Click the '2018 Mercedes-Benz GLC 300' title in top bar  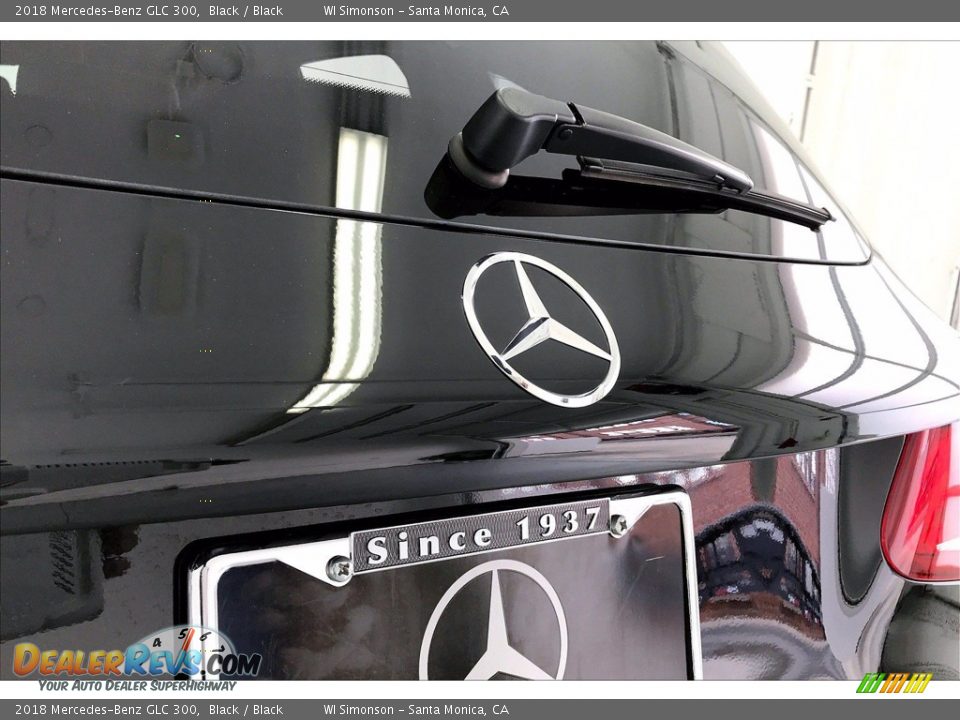tap(107, 10)
